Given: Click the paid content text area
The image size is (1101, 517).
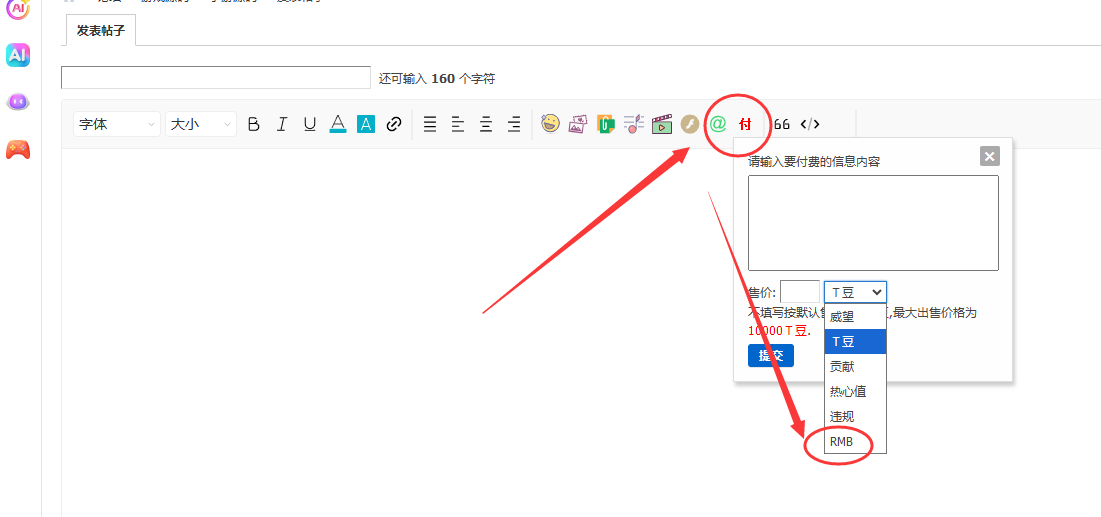Looking at the screenshot, I should pos(873,223).
